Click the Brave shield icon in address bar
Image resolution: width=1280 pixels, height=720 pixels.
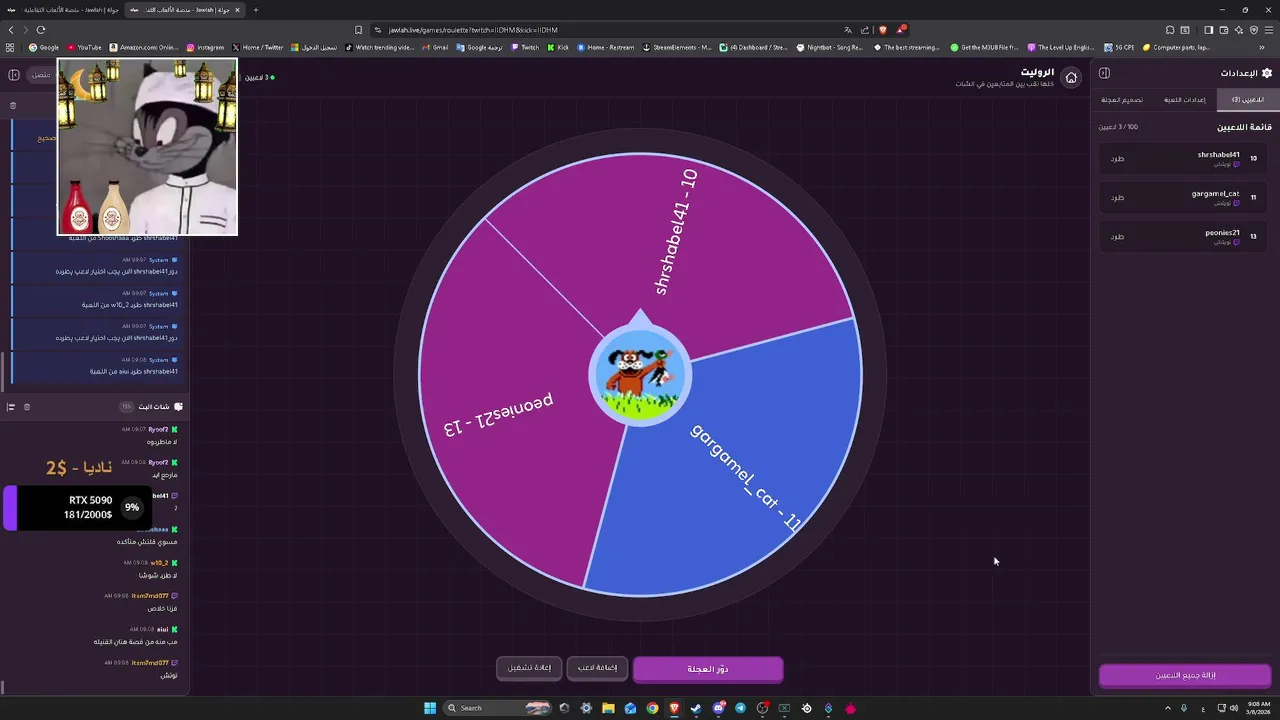pos(883,30)
